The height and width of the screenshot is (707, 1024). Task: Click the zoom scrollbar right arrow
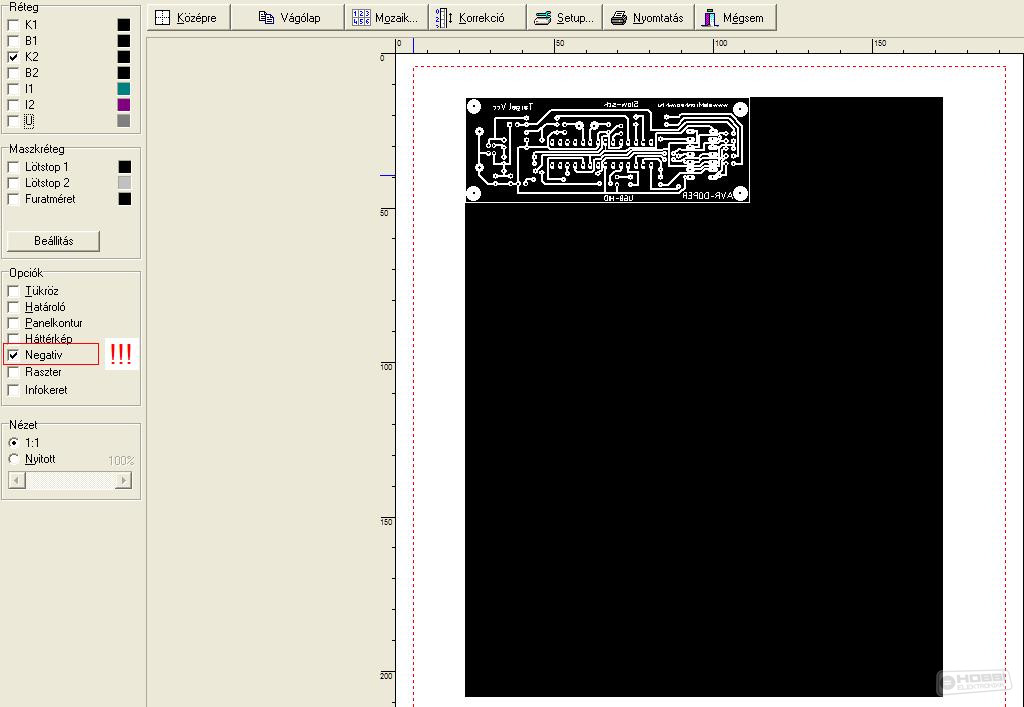[123, 480]
